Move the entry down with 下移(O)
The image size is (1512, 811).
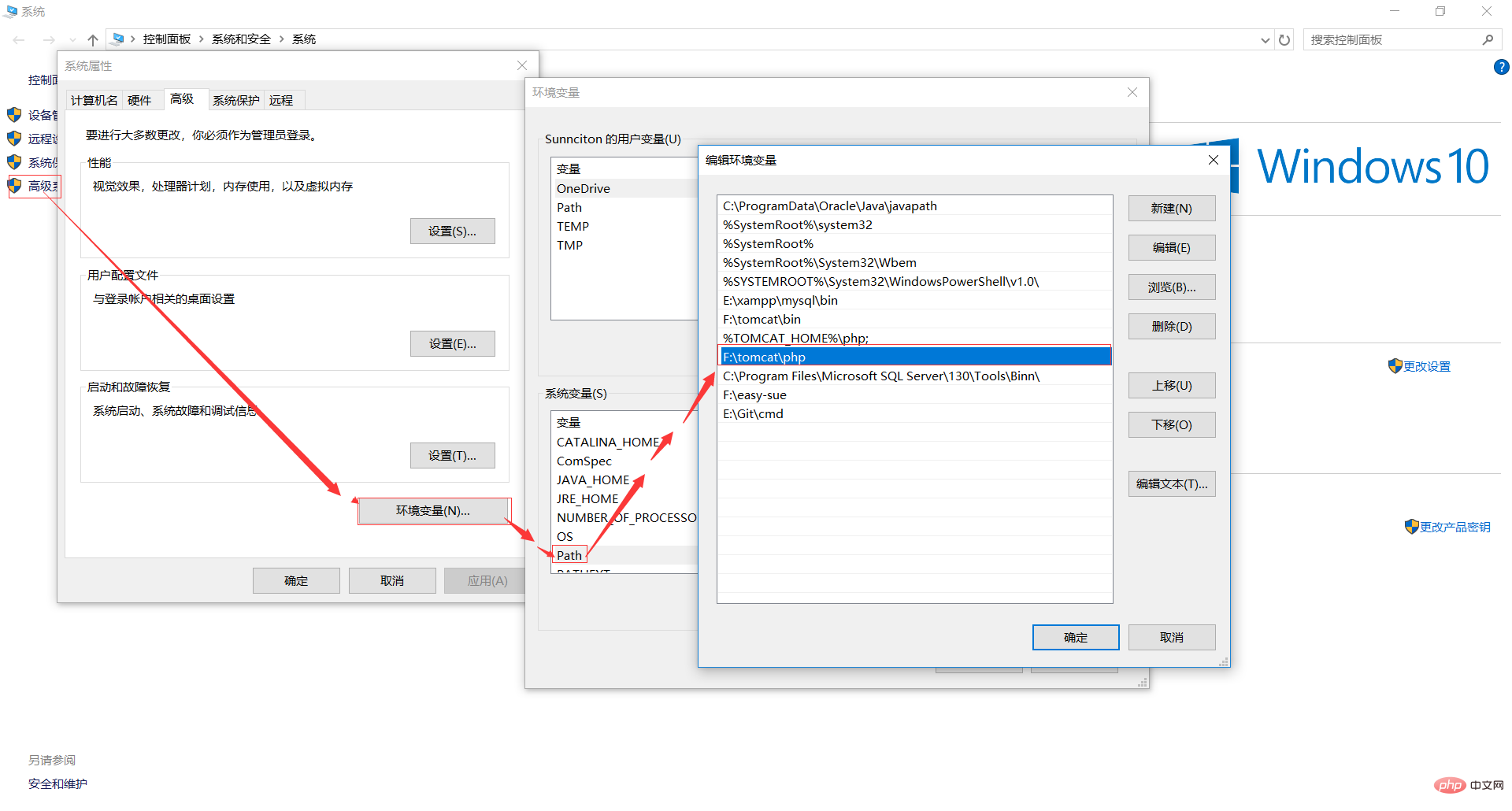click(1172, 425)
